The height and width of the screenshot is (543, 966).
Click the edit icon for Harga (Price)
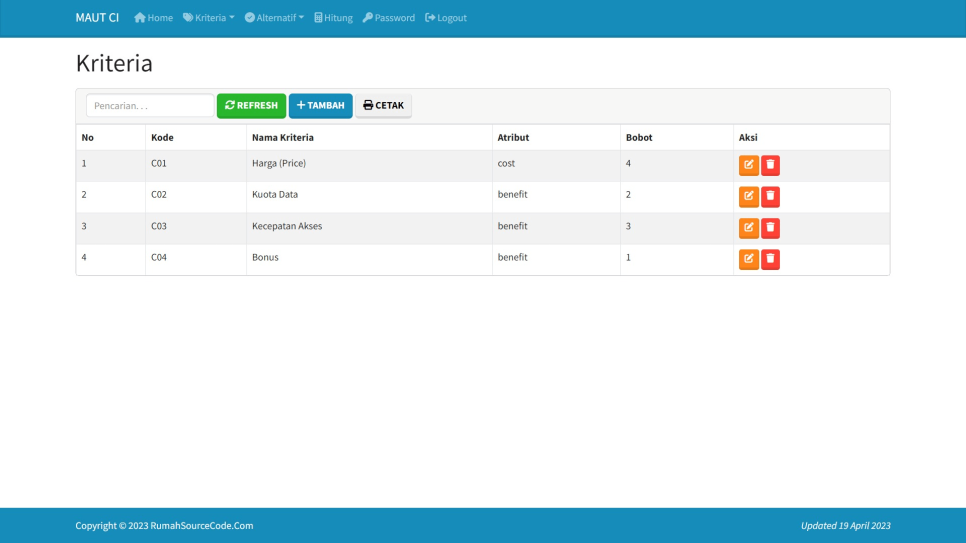point(748,166)
